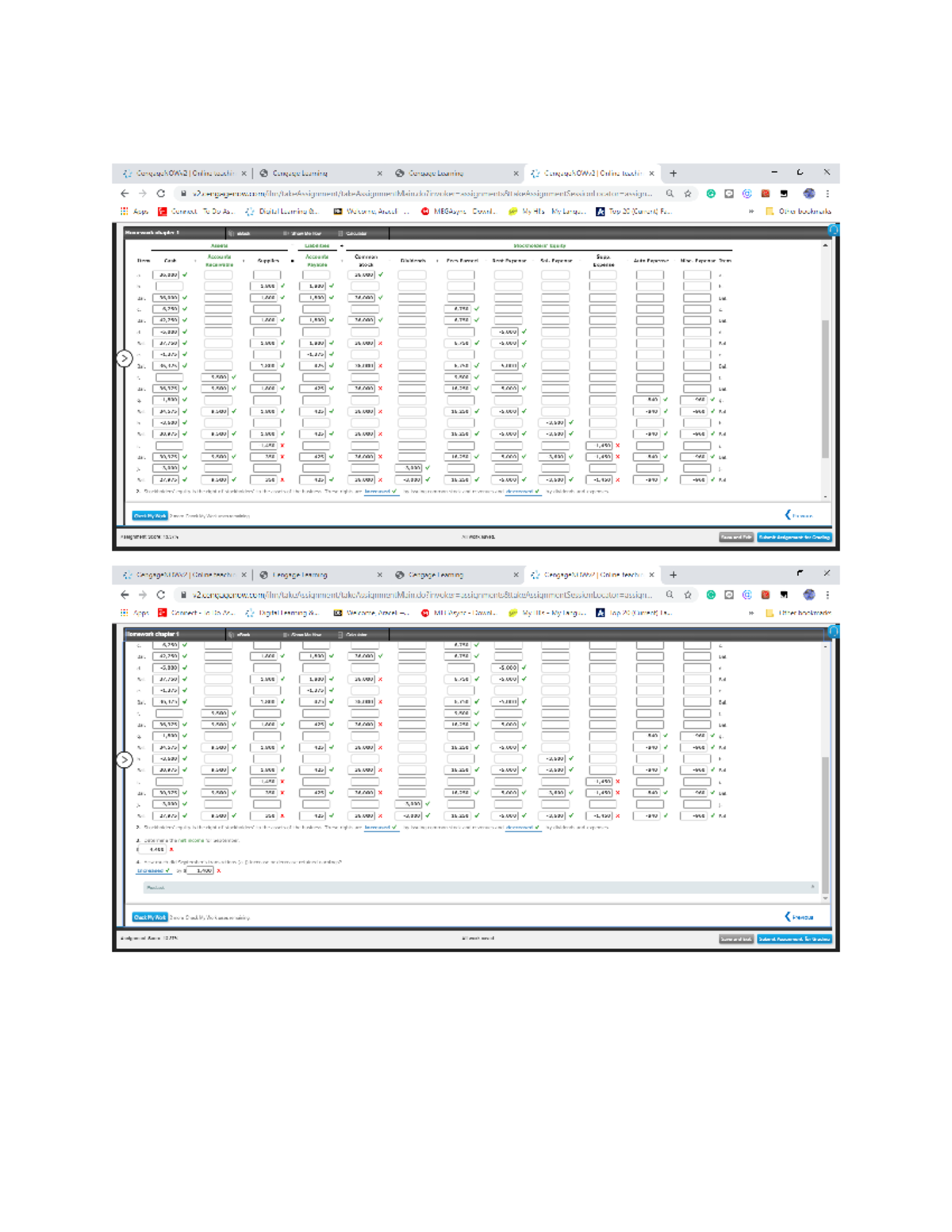Screen dimensions: 952x1232
Task: Click Submit Assignment for Grading in the upper screenshot
Action: [x=794, y=537]
